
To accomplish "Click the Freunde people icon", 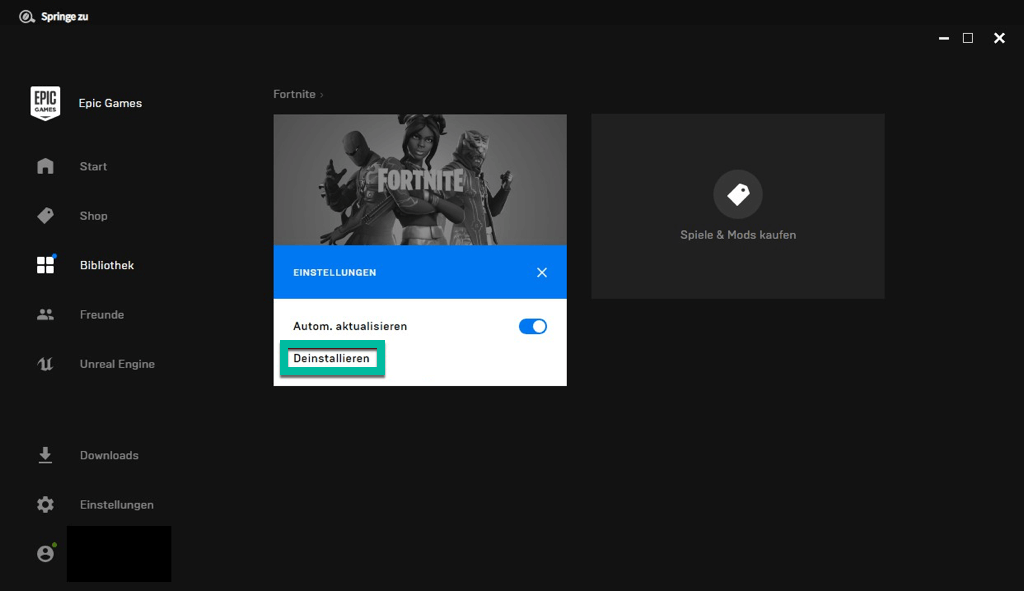I will 45,314.
